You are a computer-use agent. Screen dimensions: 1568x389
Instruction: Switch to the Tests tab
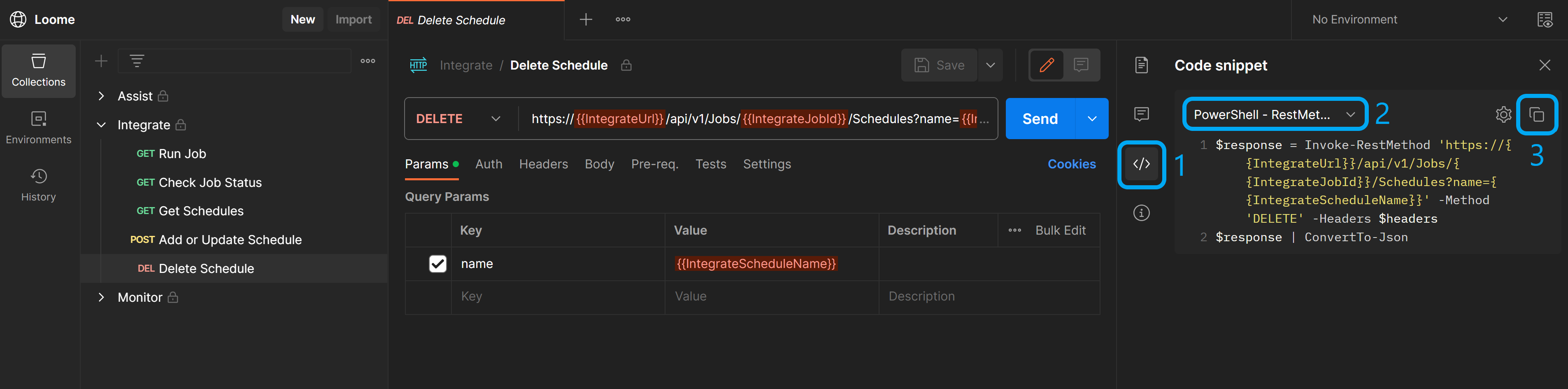pos(710,164)
